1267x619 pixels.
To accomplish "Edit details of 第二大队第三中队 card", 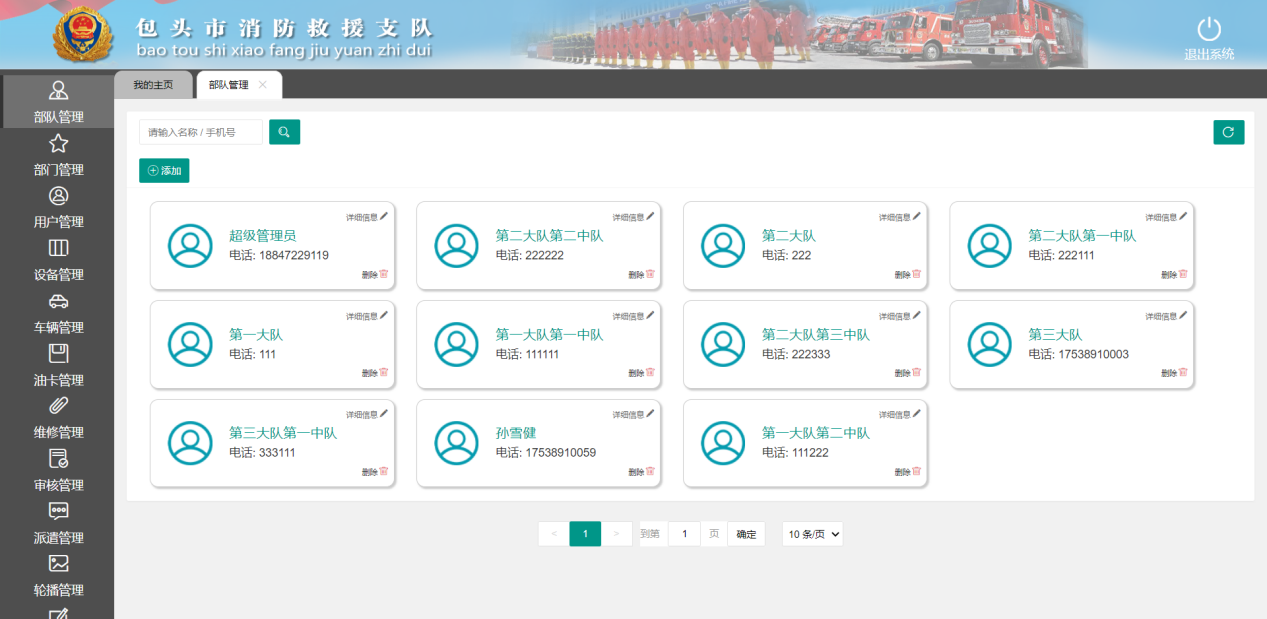I will (900, 316).
